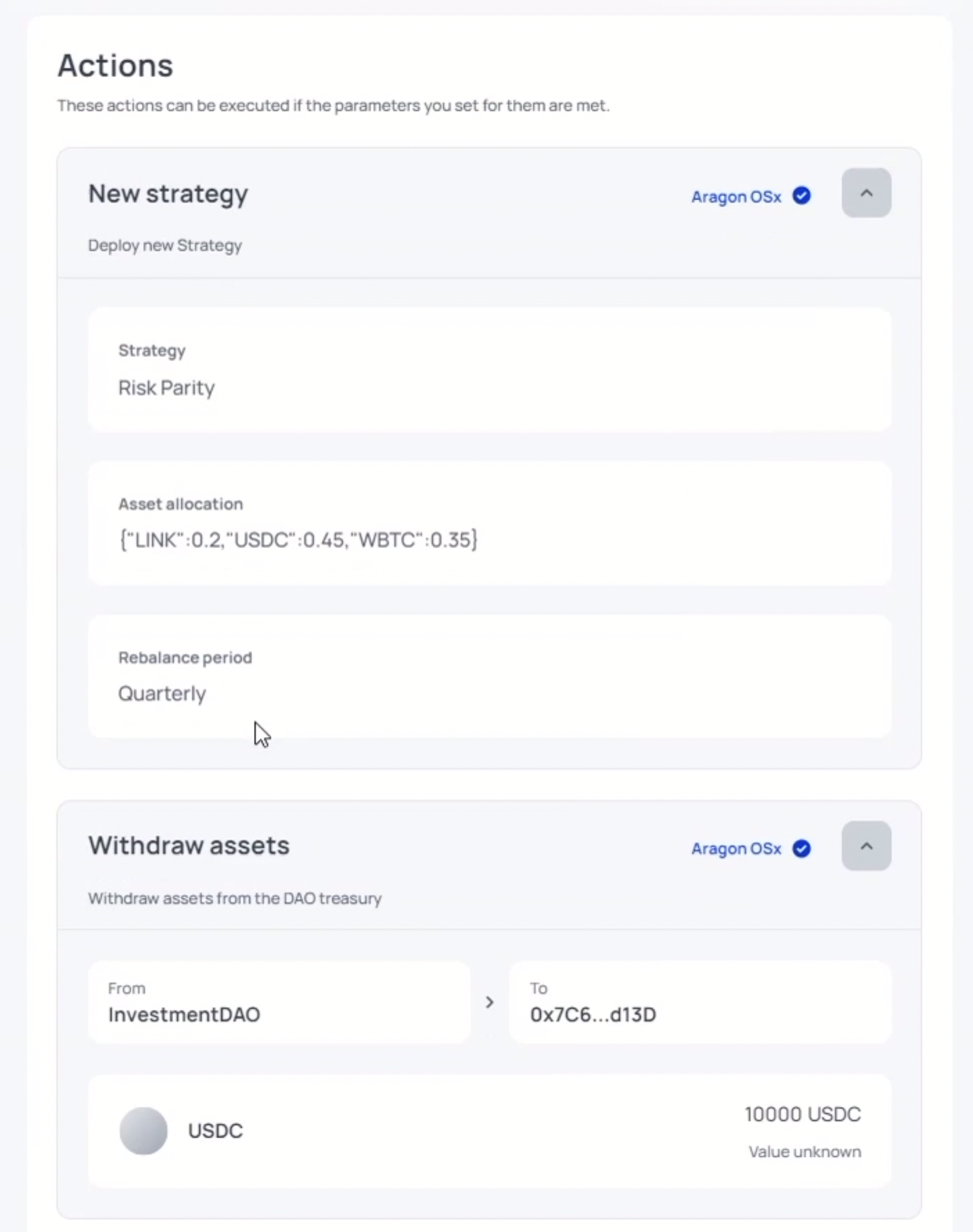Click the chevron on the Withdraw assets header
This screenshot has height=1232, width=973.
pos(866,846)
